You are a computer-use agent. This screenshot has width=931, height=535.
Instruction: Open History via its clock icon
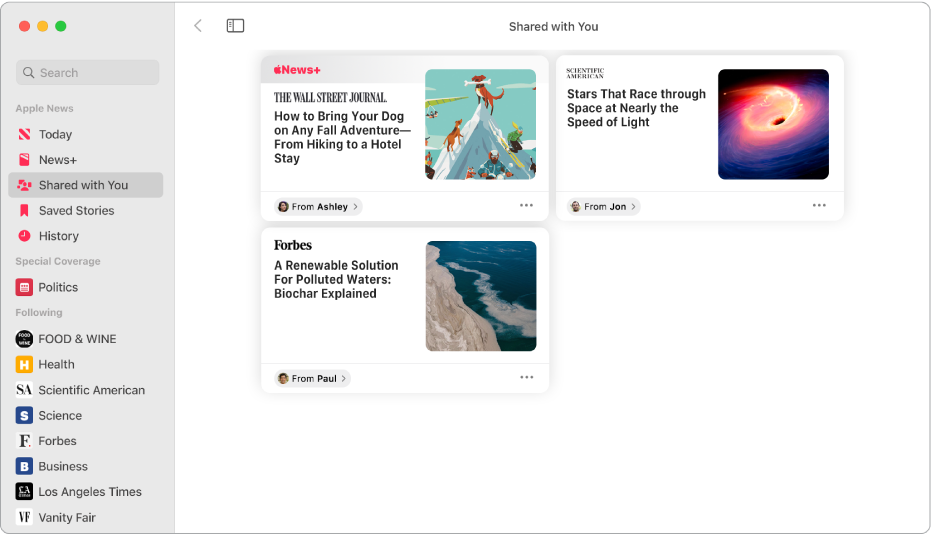24,236
